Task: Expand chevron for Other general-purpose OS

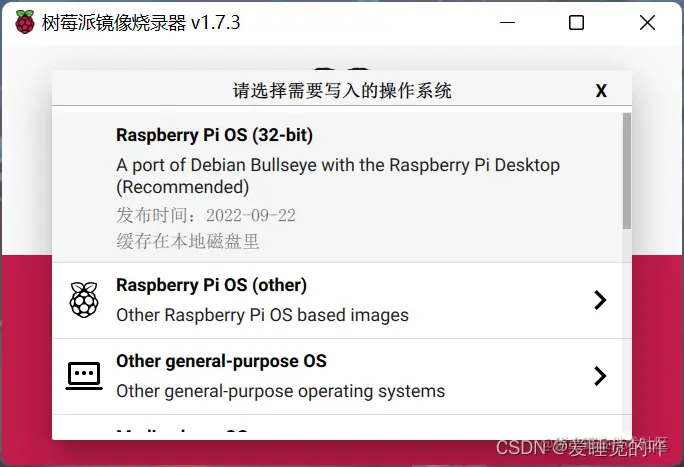Action: (601, 376)
